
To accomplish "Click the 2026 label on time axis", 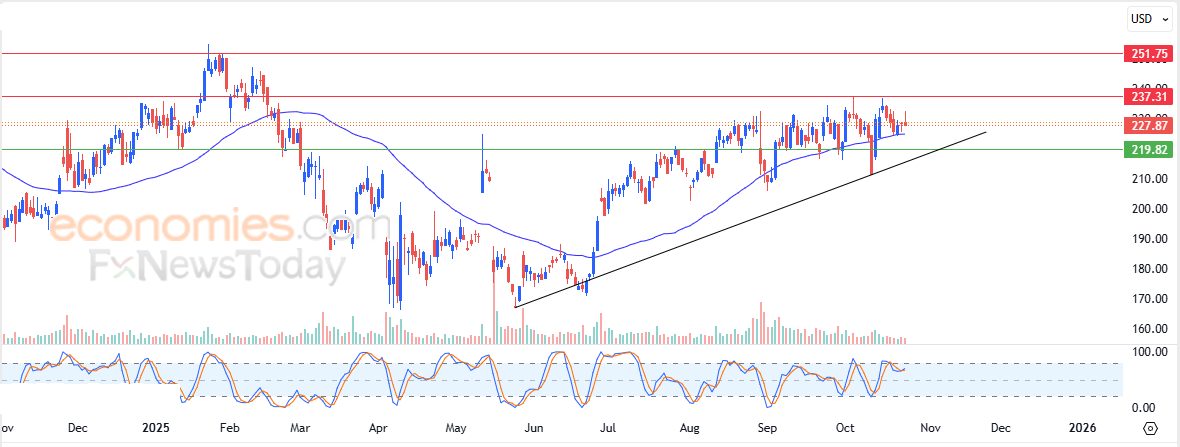I will point(1082,428).
